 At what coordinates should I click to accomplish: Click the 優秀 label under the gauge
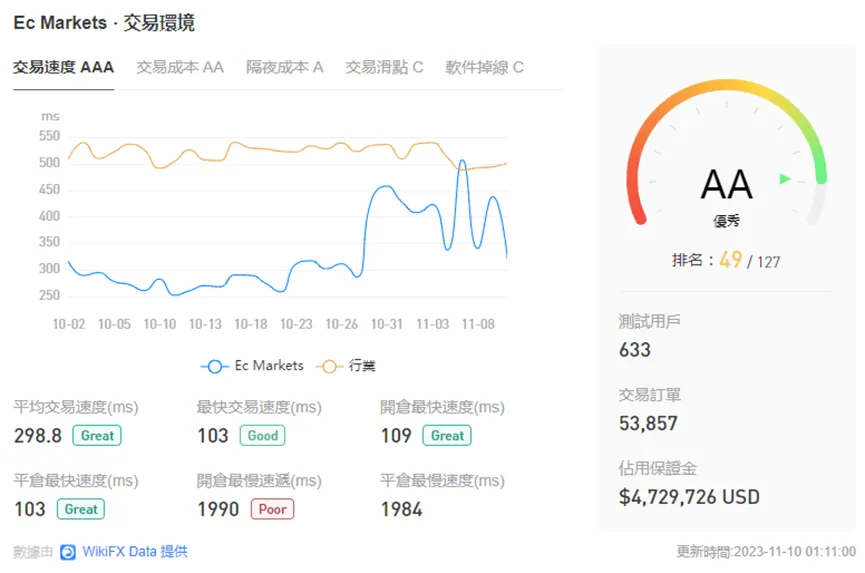727,221
